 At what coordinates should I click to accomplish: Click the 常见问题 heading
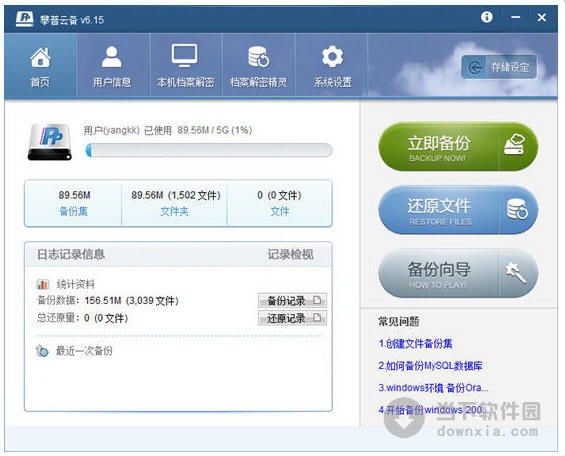coord(399,321)
